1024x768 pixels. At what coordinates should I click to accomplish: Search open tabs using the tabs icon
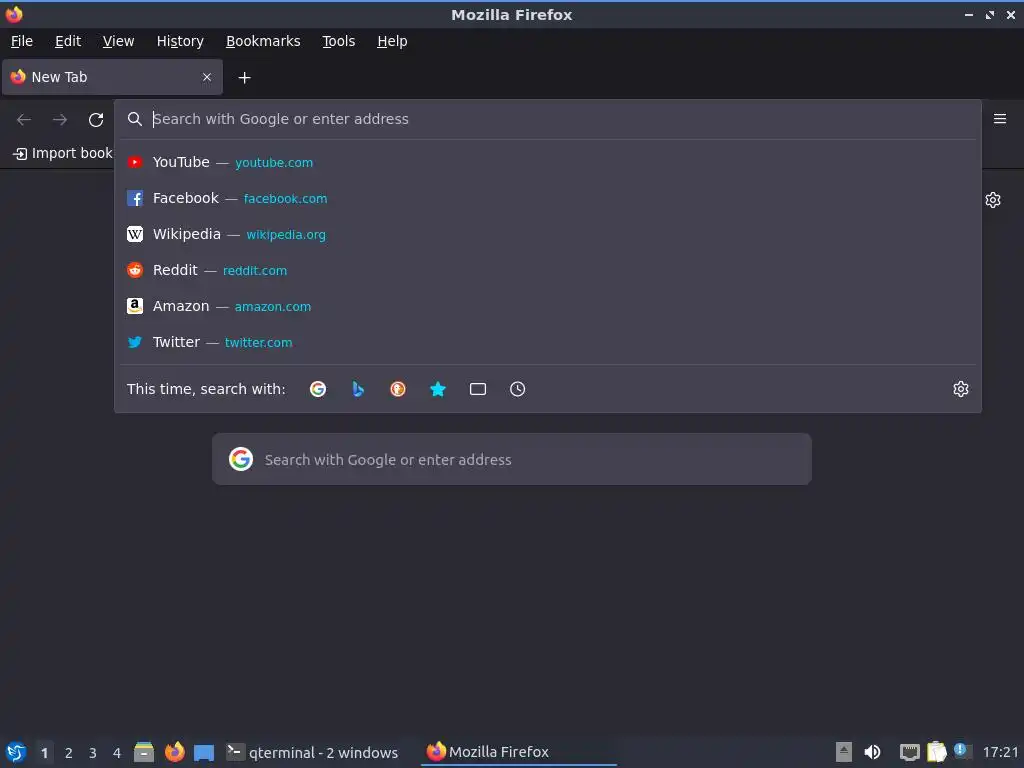pos(478,389)
